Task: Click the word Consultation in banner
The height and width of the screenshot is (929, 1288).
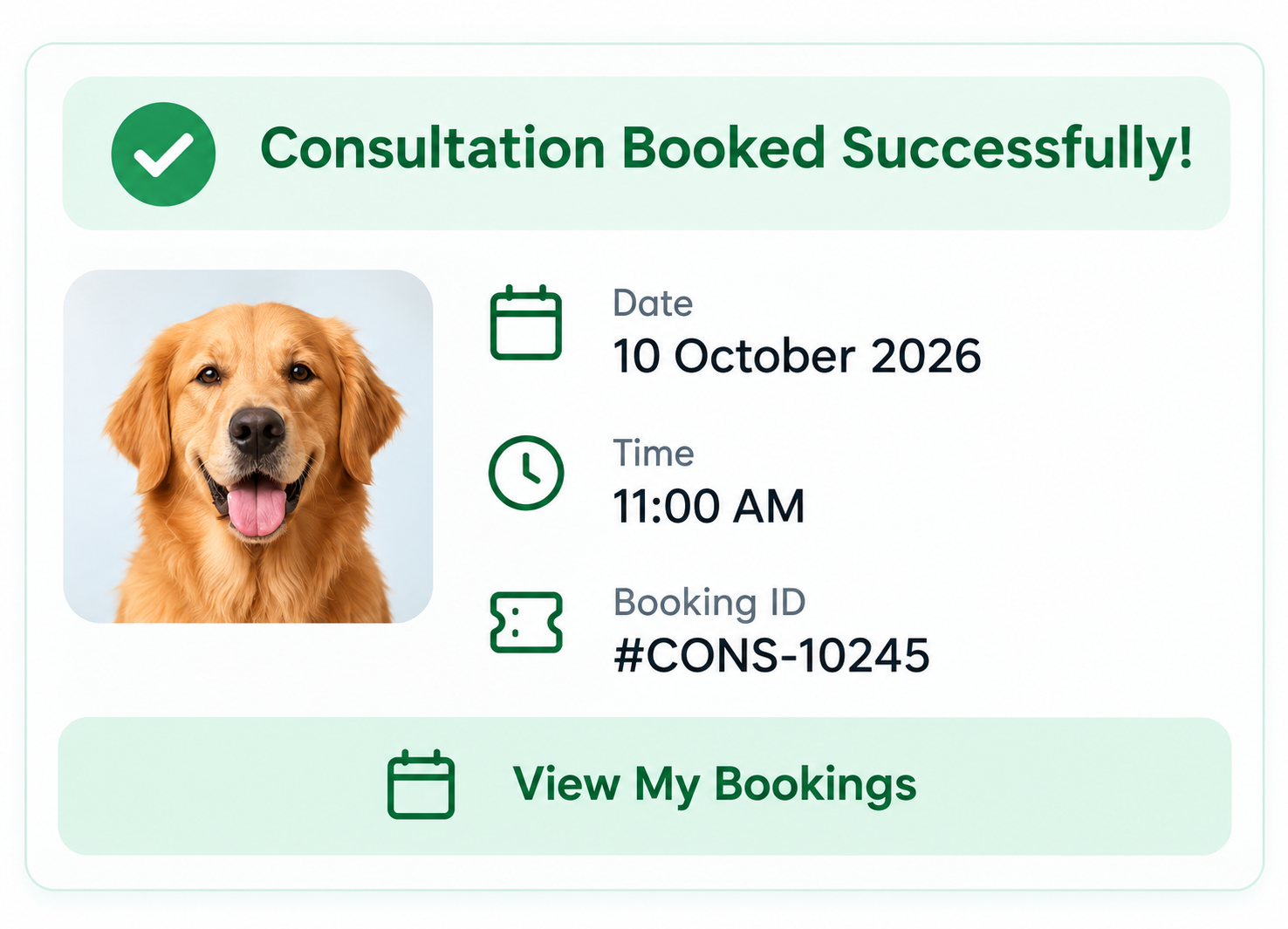Action: (x=433, y=148)
